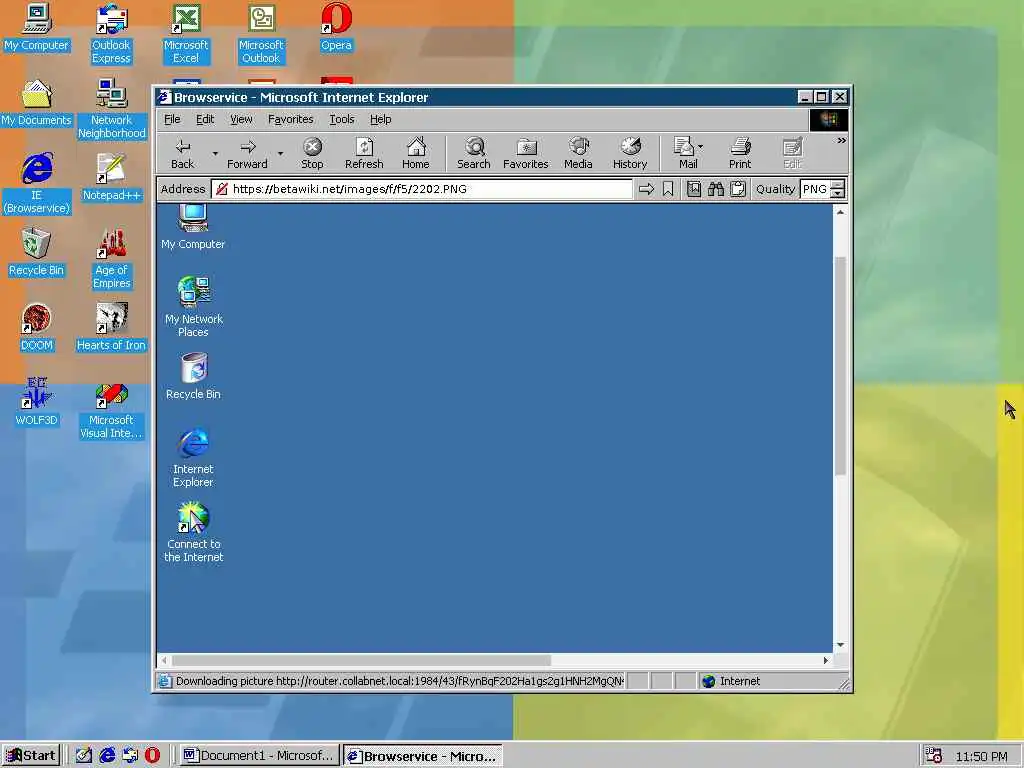Click Recycle Bin icon inside the page
This screenshot has width=1024, height=768.
click(193, 377)
